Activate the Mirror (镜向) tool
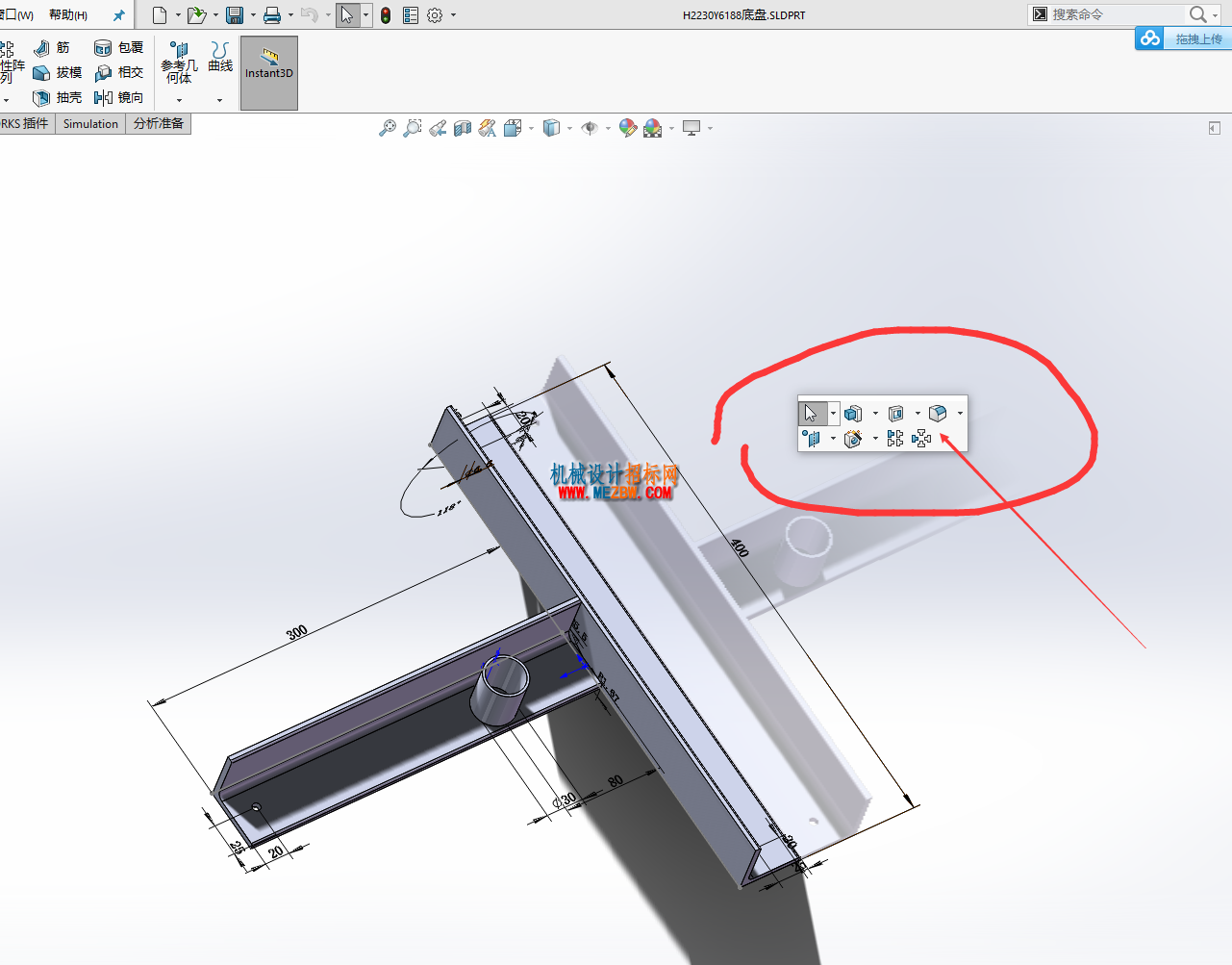The image size is (1232, 965). [x=103, y=98]
